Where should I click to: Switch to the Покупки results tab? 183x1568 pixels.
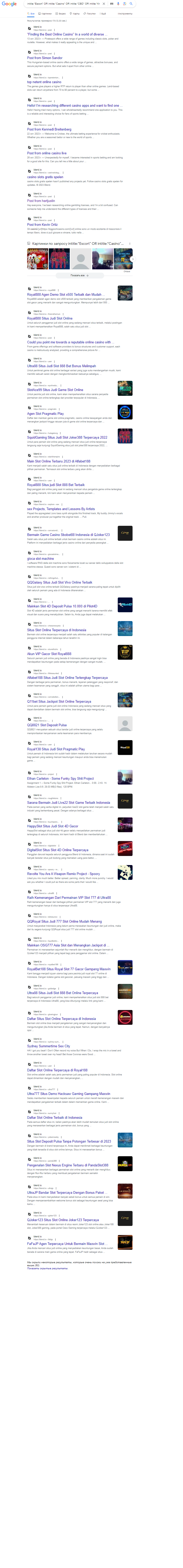click(x=90, y=13)
